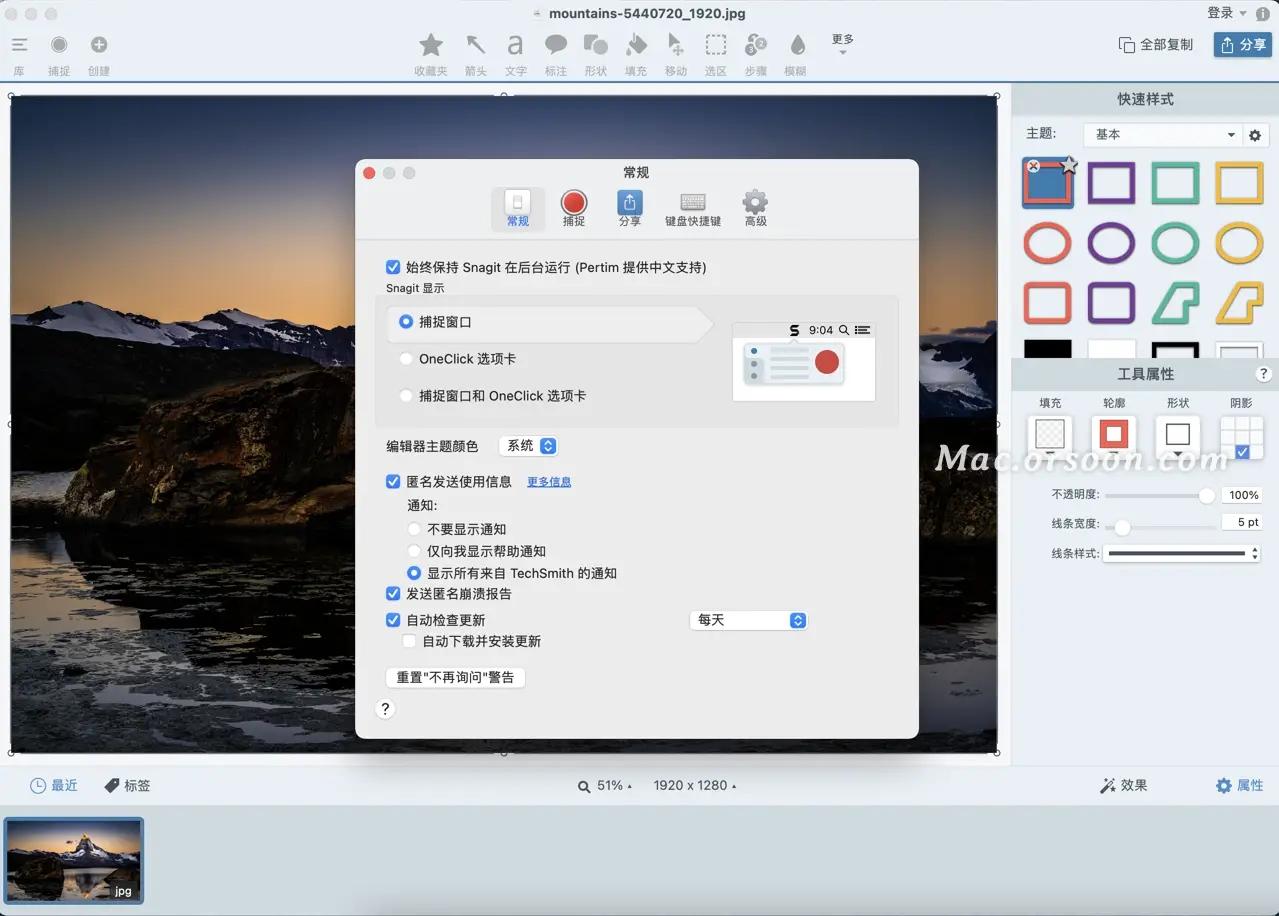Select the mountains jpg thumbnail in tray
1279x916 pixels.
pos(74,860)
